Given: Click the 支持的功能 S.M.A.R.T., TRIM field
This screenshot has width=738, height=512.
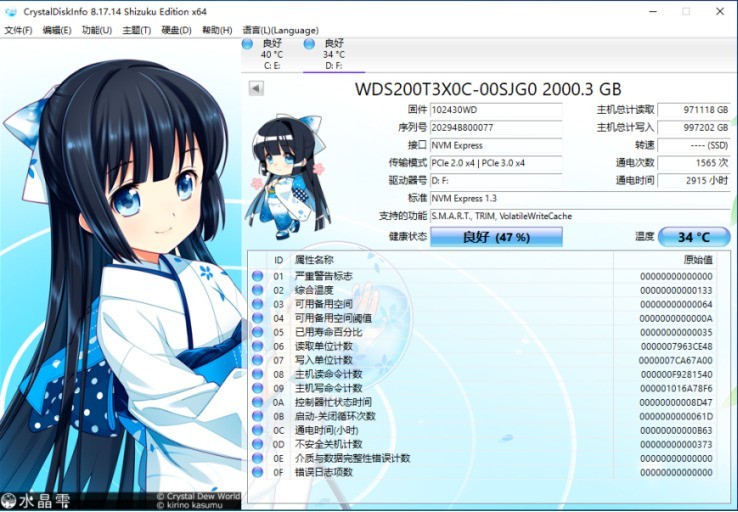Looking at the screenshot, I should pos(580,216).
